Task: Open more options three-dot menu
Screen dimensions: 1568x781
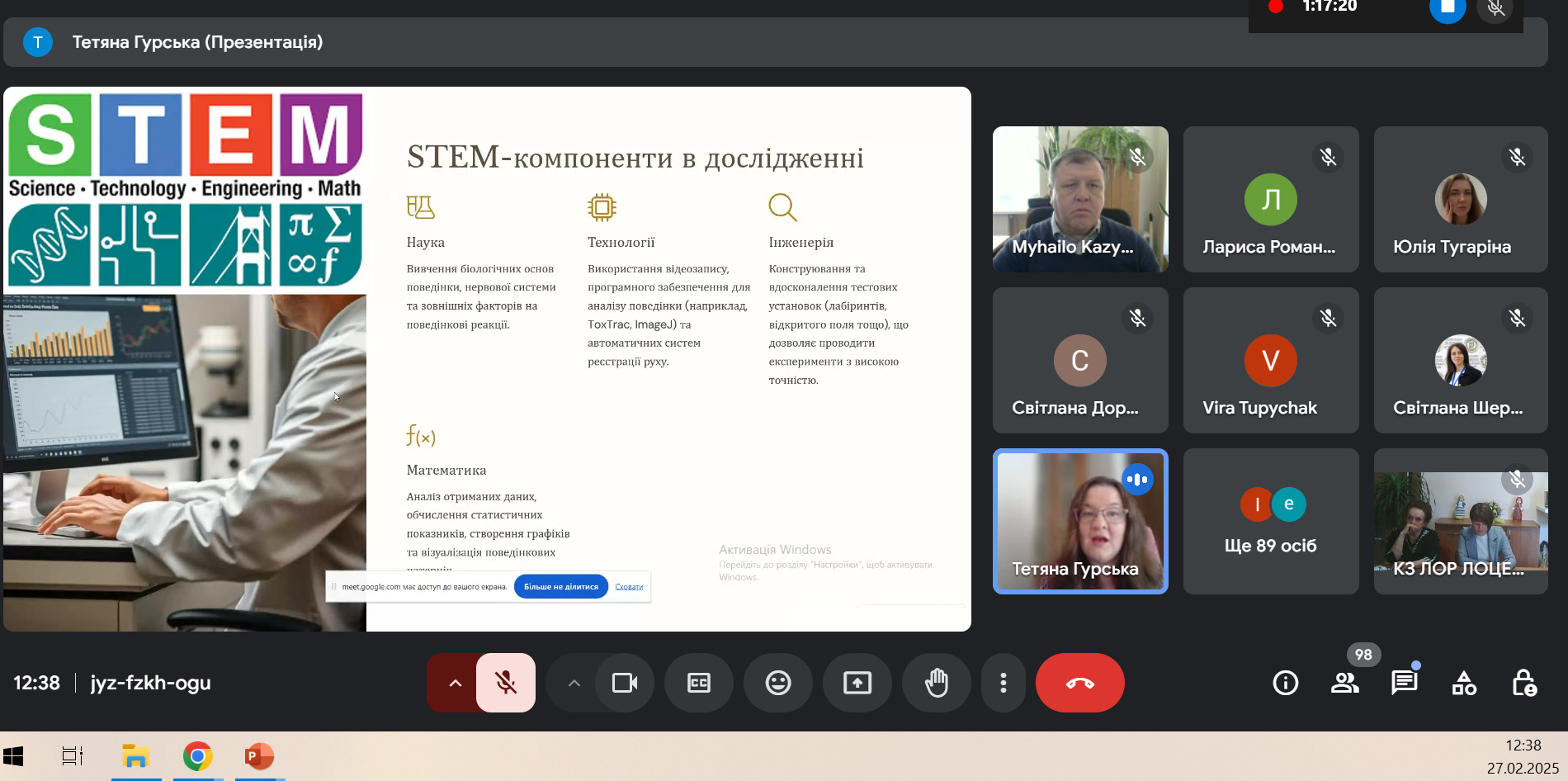Action: tap(1003, 683)
